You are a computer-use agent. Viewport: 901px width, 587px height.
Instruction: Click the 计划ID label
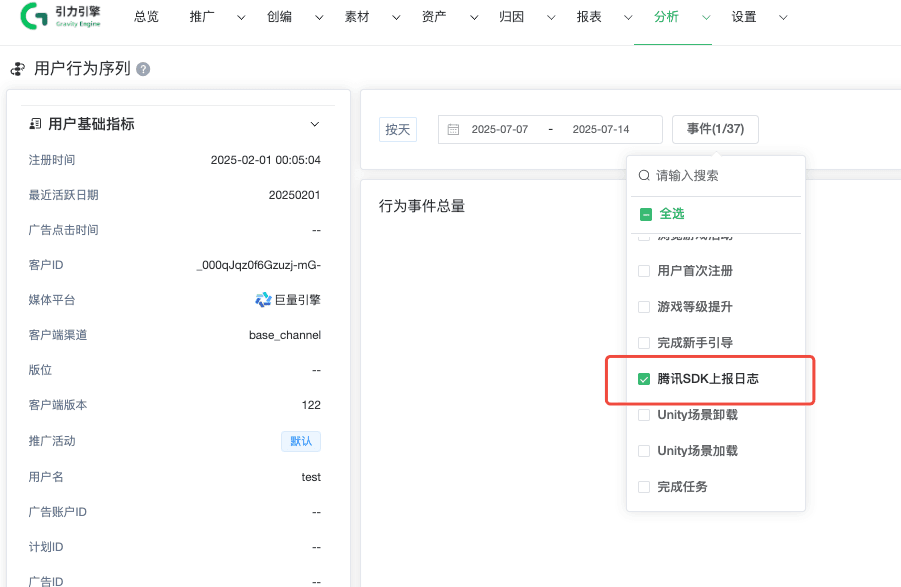tap(46, 547)
